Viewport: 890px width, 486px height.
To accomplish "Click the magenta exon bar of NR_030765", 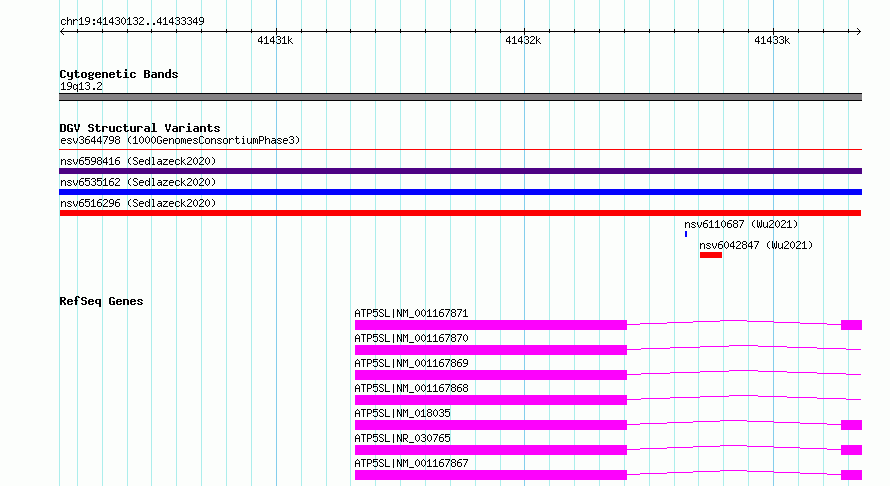I will coord(491,450).
